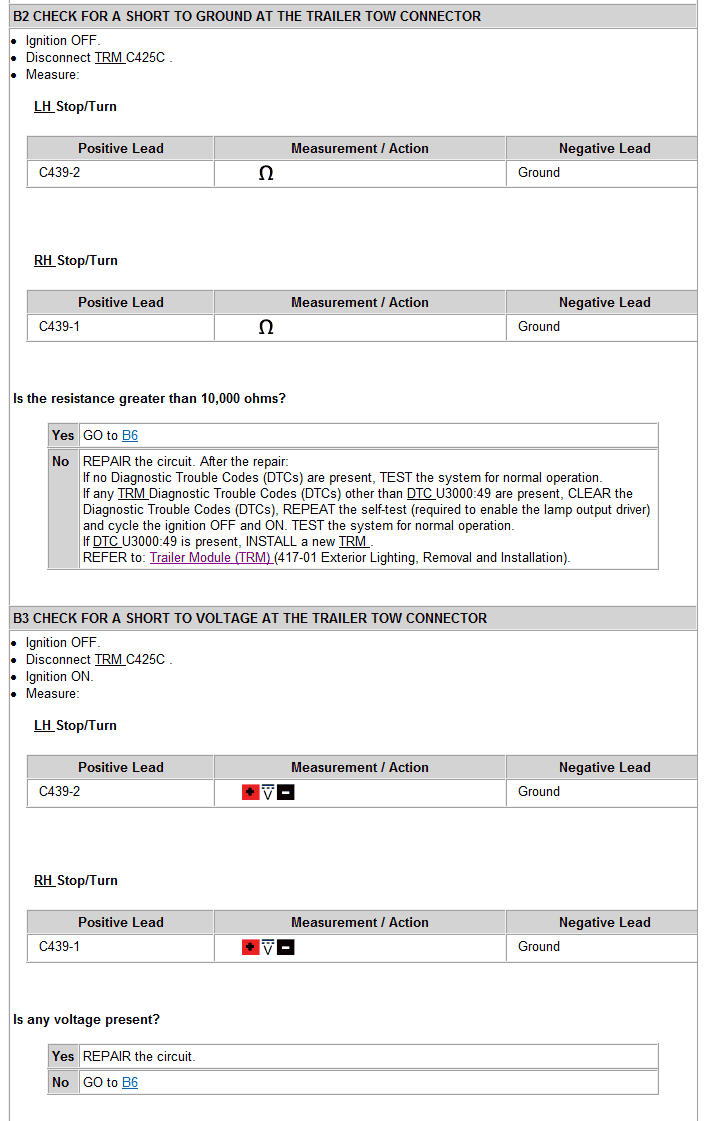
Task: Click black negative lead icon in B3 LH row
Action: pyautogui.click(x=286, y=793)
